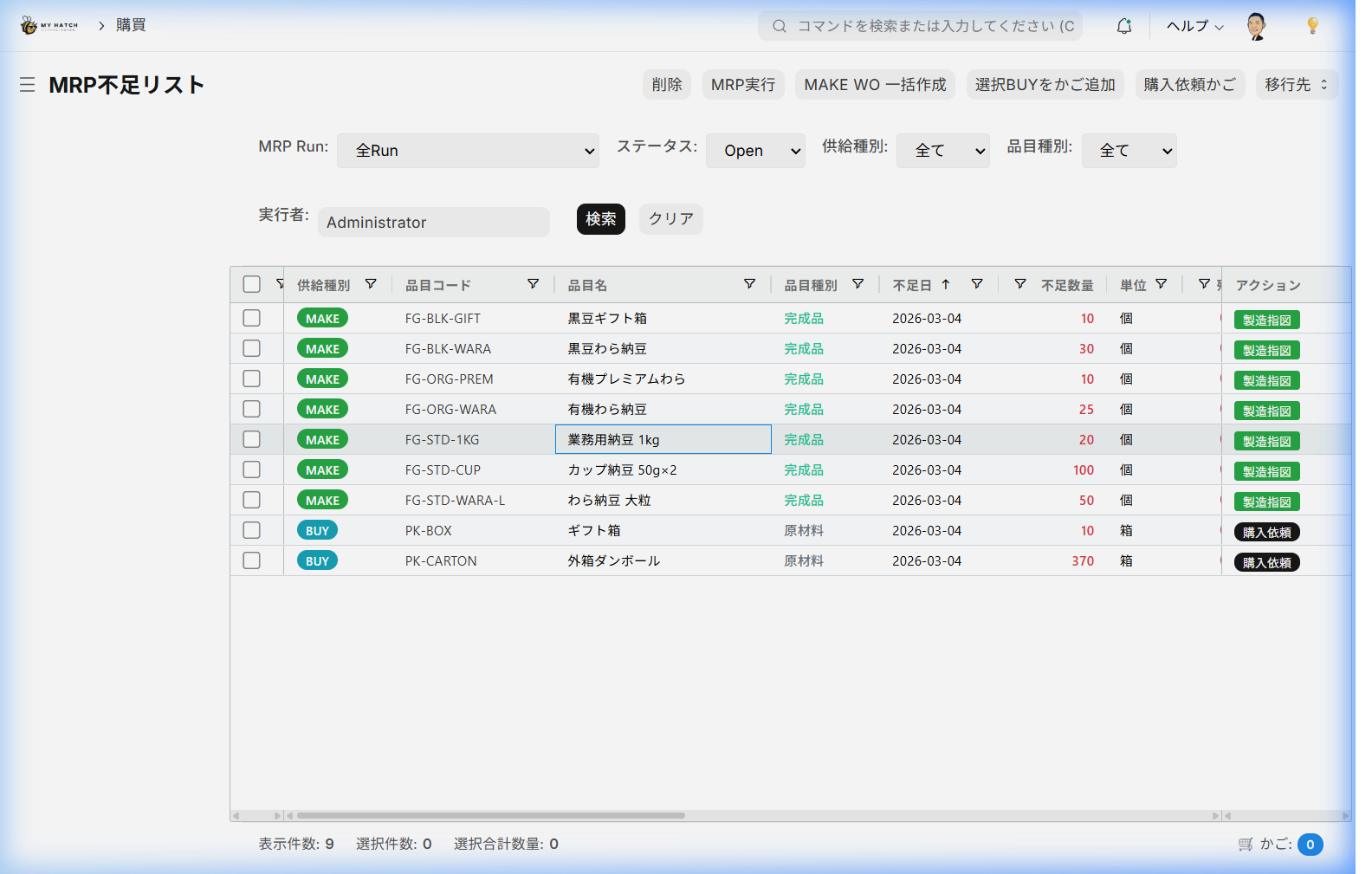Viewport: 1372px width, 874px height.
Task: Open filter icon on 品目コード column
Action: click(x=533, y=284)
